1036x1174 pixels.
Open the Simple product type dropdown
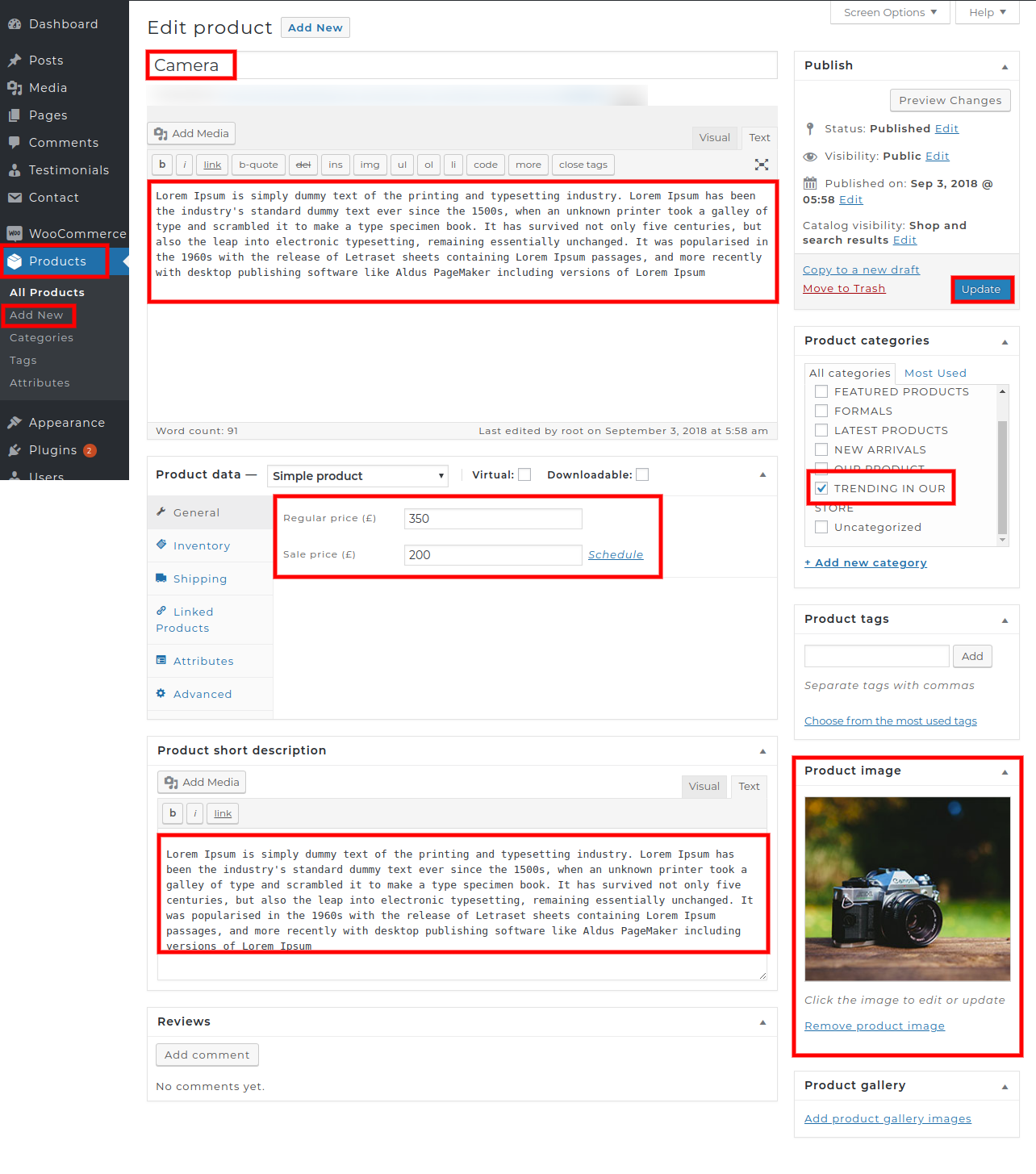[x=357, y=476]
